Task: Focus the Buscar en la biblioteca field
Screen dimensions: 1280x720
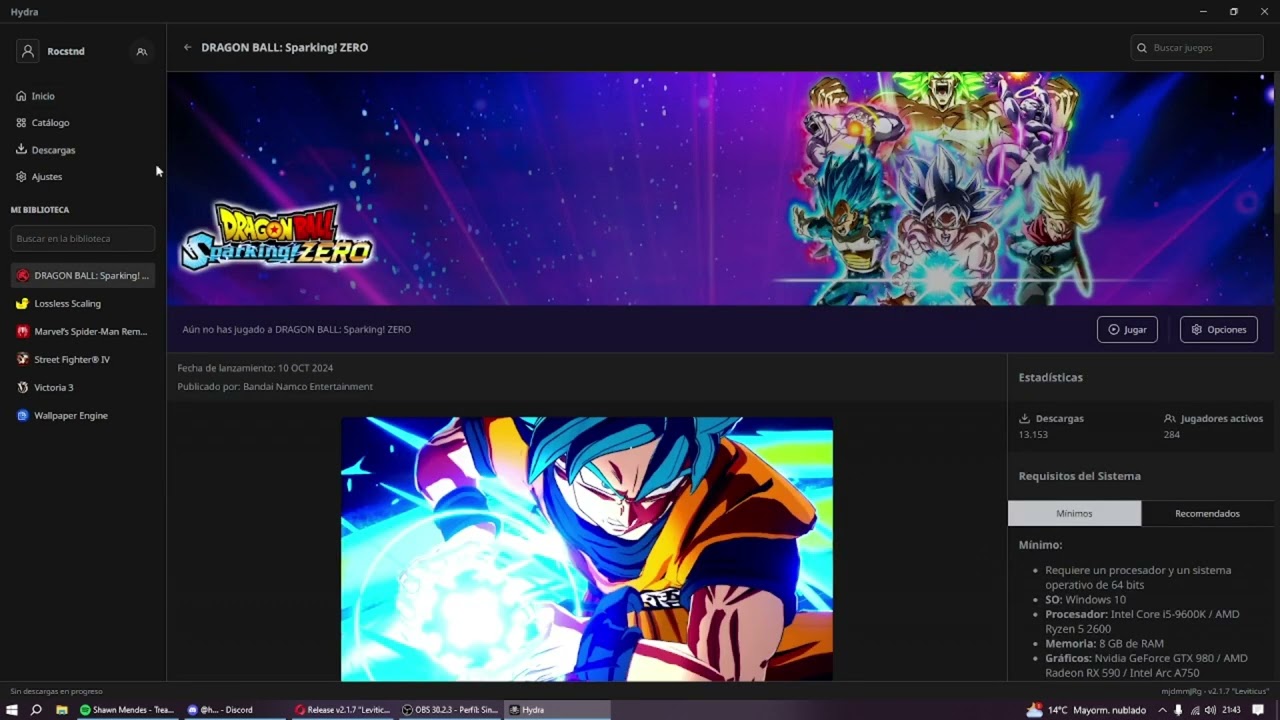Action: tap(83, 239)
